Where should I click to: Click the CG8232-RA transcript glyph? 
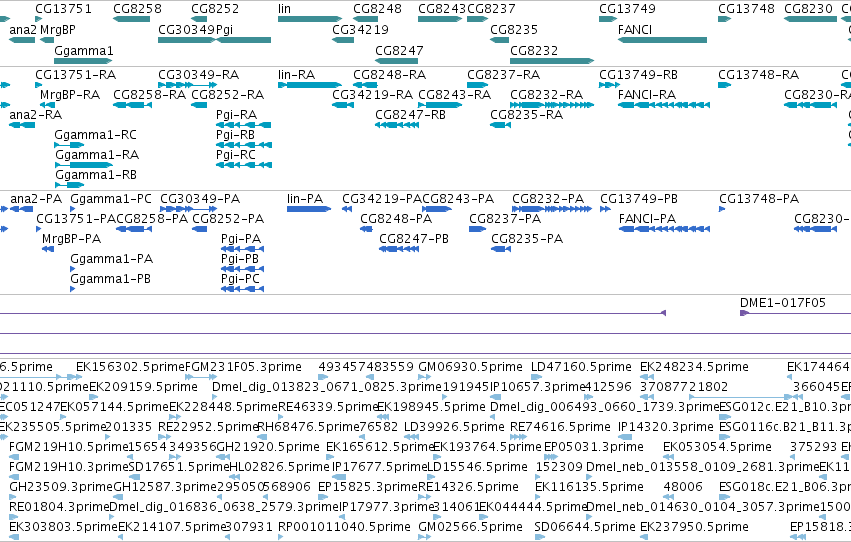[x=552, y=105]
